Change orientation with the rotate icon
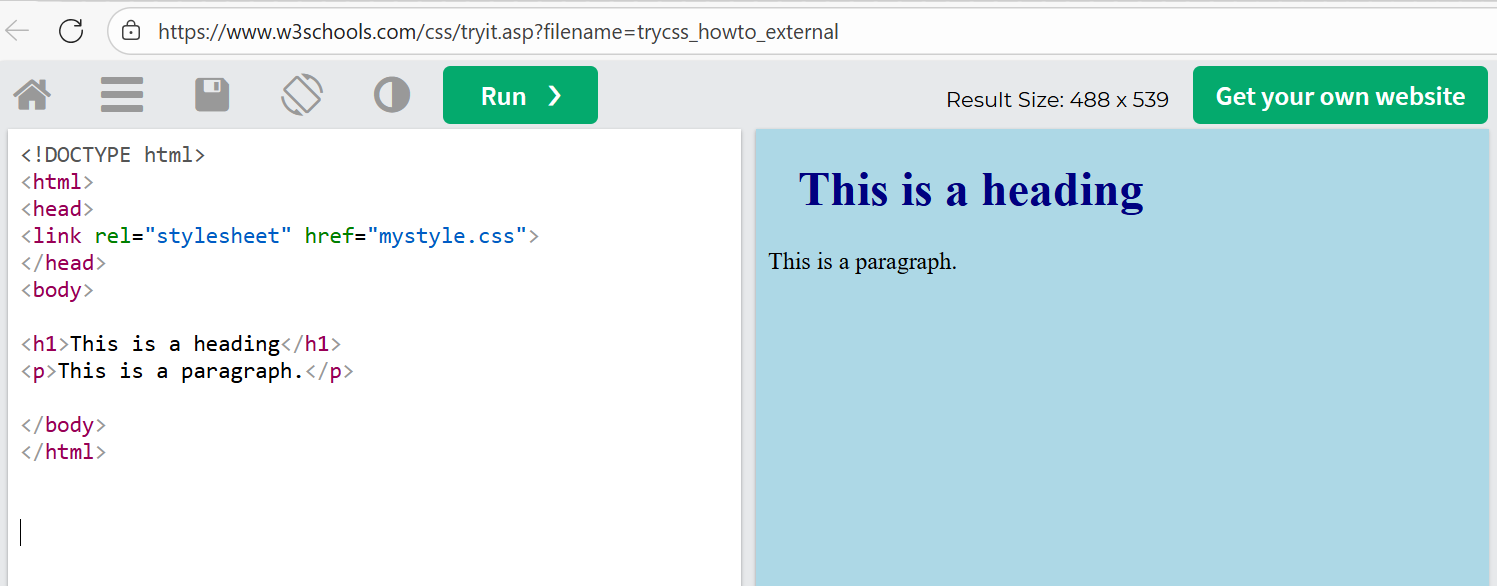 [302, 96]
